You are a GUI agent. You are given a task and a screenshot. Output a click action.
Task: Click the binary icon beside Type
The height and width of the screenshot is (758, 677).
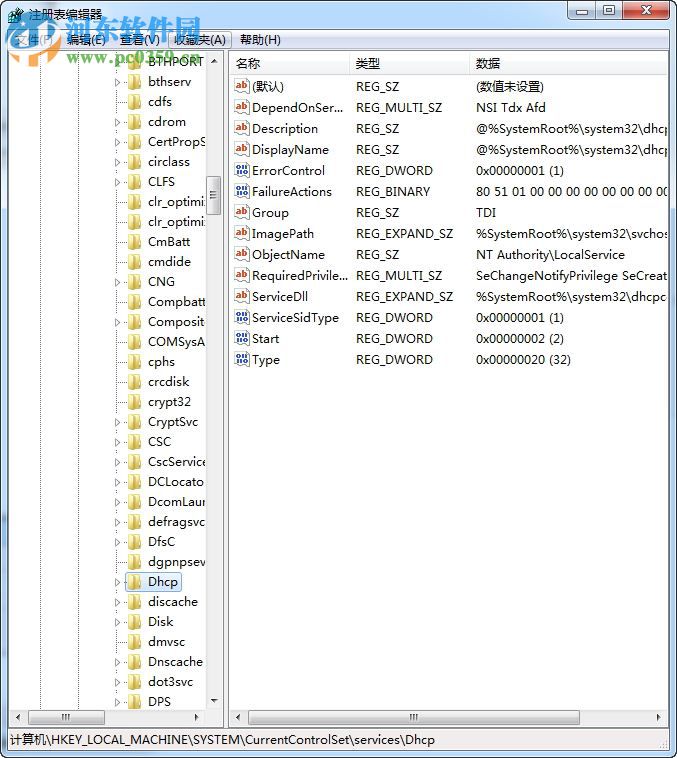[241, 359]
